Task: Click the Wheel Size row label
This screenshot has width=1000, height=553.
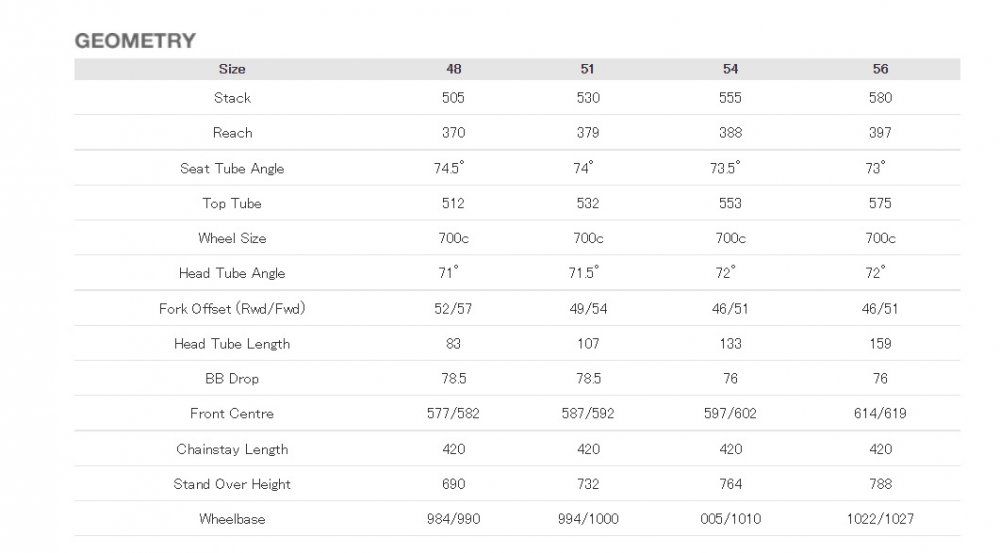Action: coord(232,239)
